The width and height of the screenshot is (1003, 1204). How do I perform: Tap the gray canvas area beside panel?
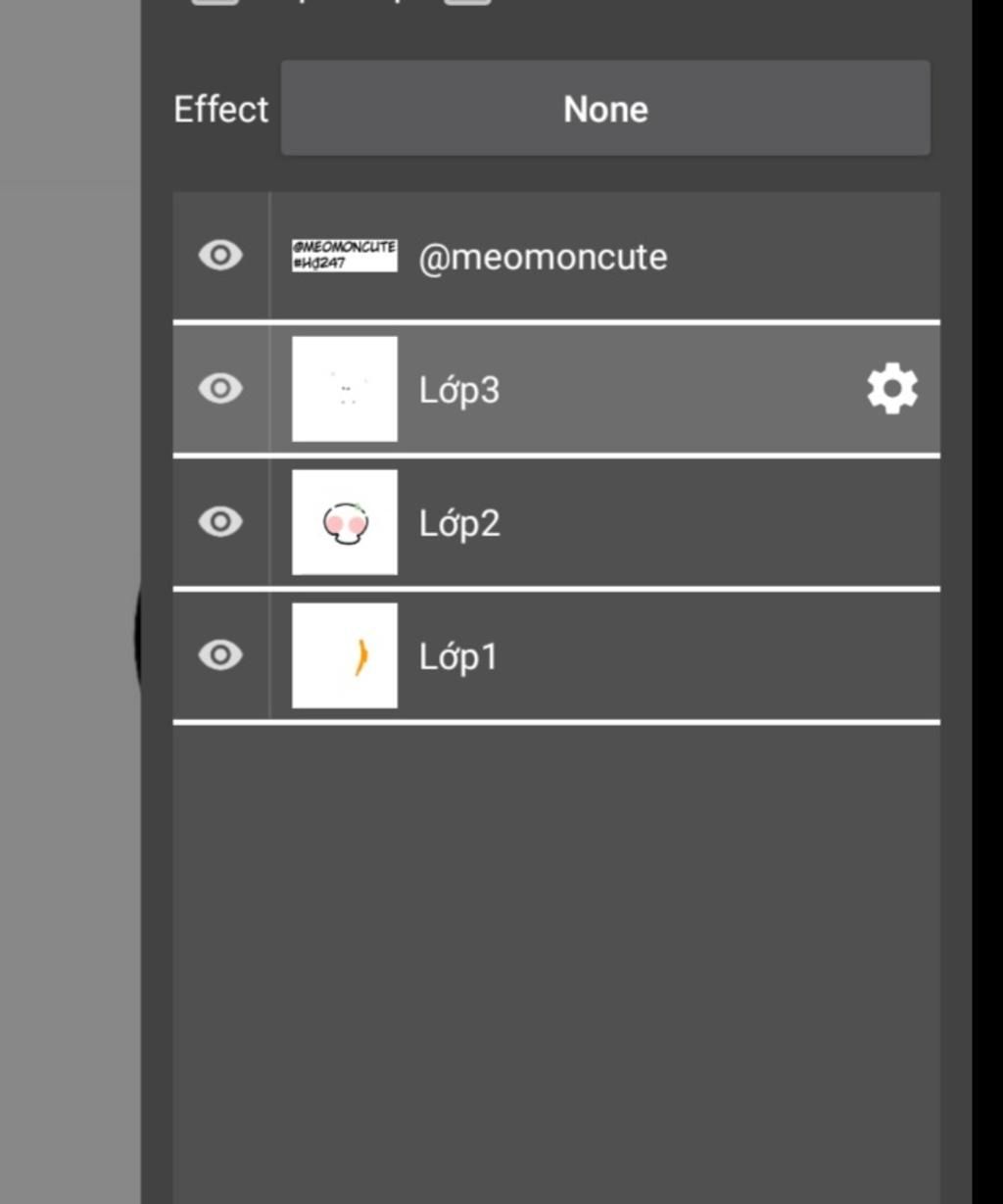point(71,602)
